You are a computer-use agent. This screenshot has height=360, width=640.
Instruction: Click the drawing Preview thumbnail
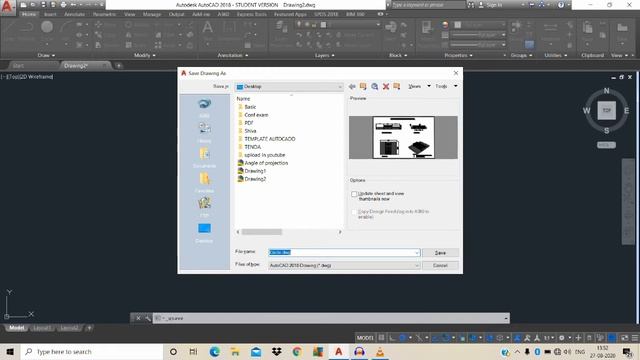(x=403, y=138)
